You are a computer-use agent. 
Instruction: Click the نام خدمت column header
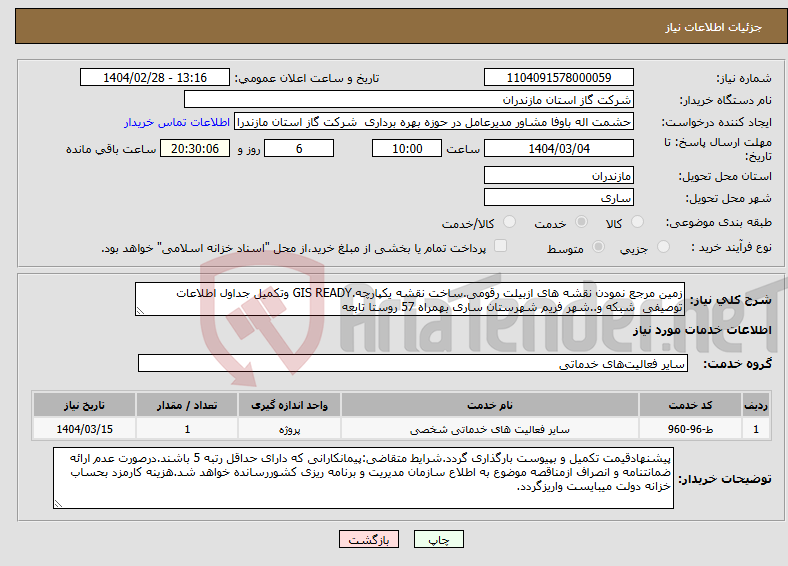[x=489, y=405]
